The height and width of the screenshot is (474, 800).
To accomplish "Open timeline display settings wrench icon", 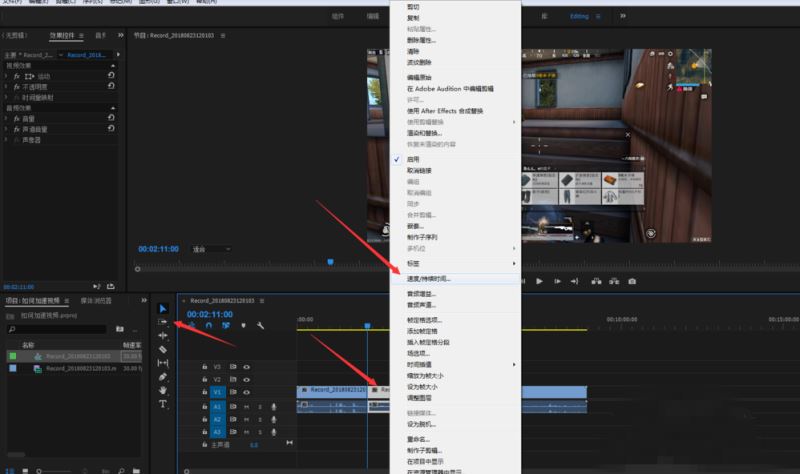I will (260, 326).
